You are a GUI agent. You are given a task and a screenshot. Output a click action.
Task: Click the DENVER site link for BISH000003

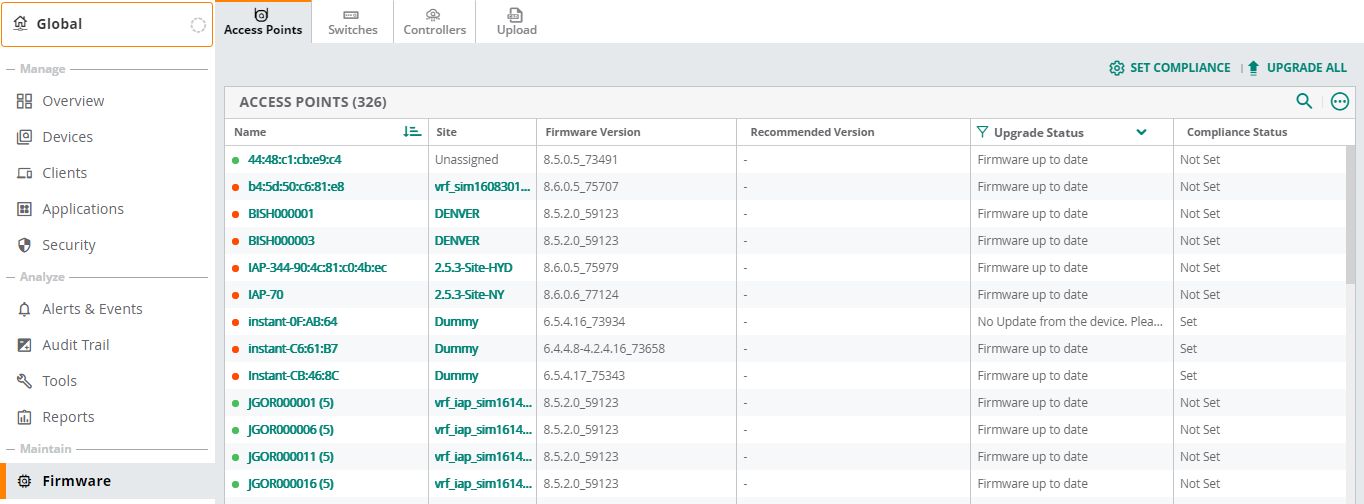(x=457, y=241)
